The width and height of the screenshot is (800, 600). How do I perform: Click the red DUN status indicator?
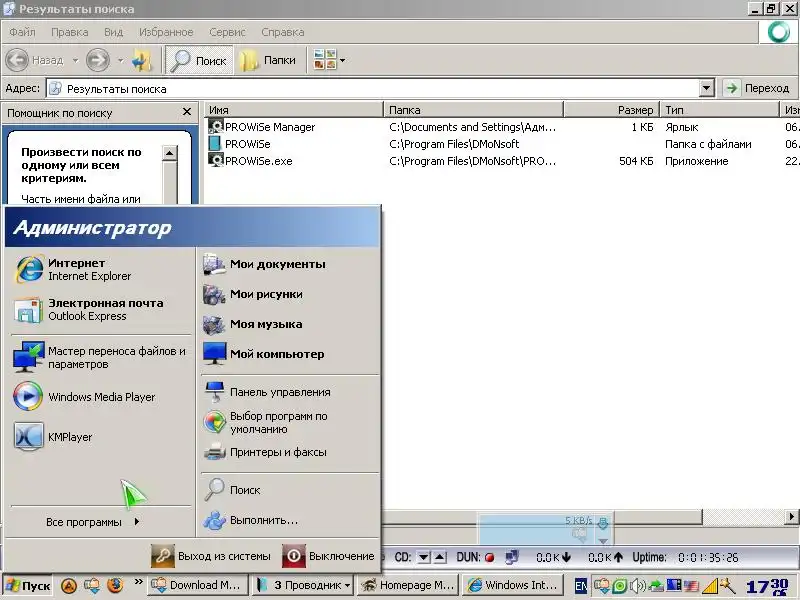489,558
